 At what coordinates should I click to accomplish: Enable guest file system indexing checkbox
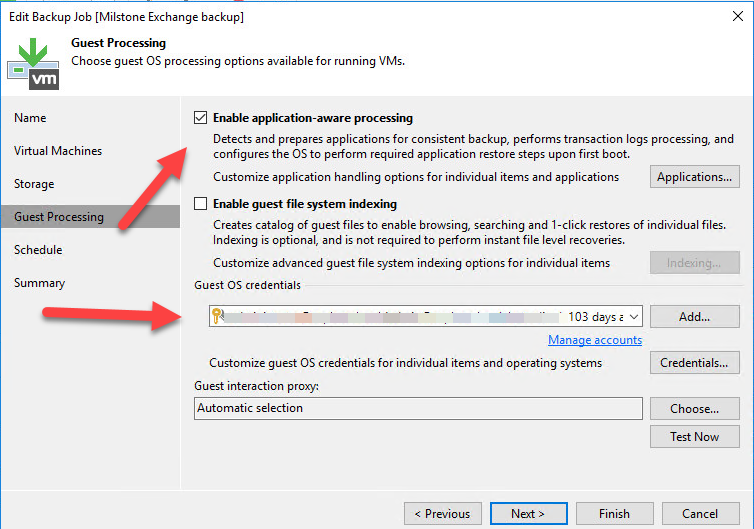tap(201, 204)
